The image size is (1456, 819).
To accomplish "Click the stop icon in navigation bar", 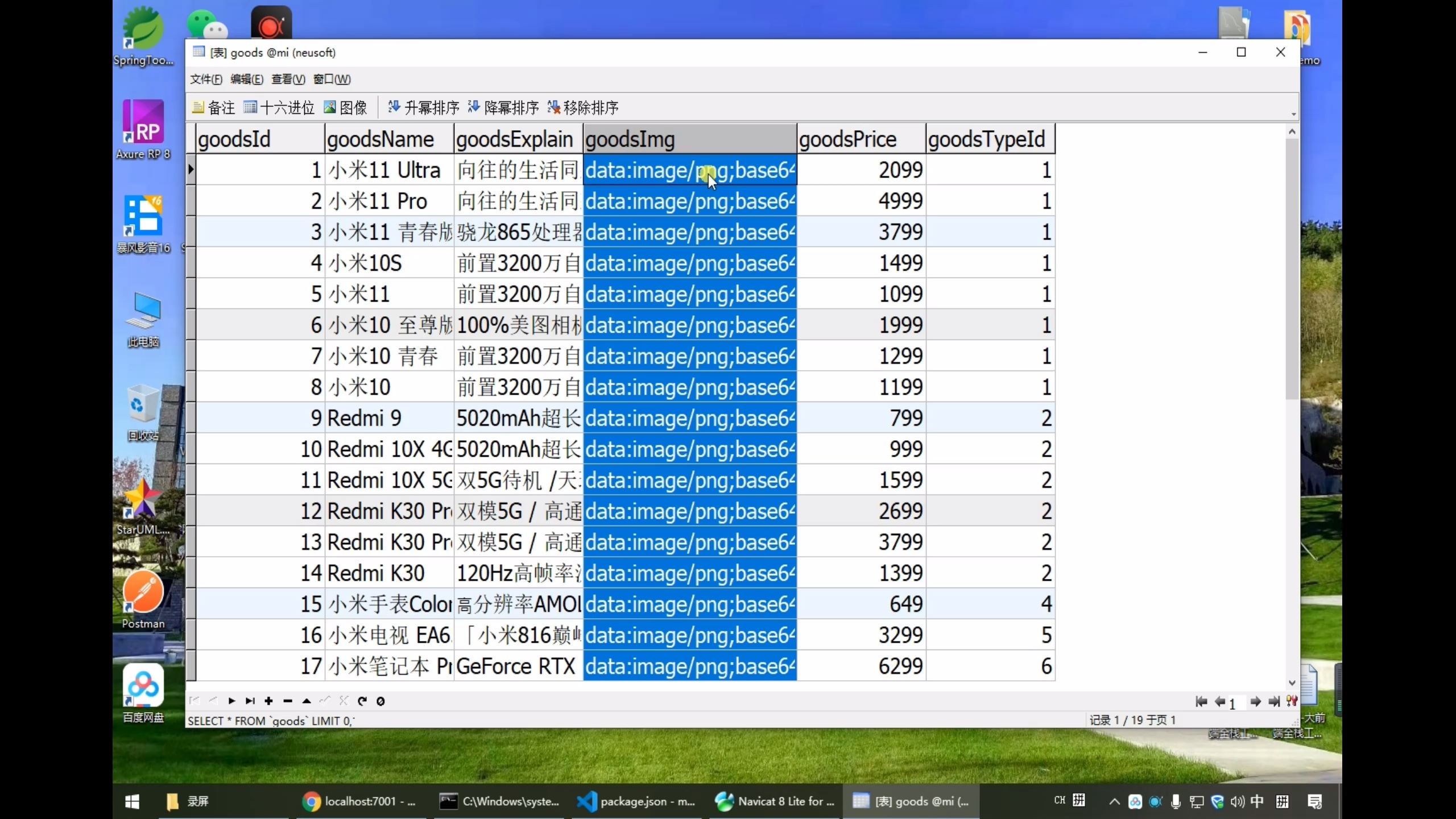I will (380, 701).
